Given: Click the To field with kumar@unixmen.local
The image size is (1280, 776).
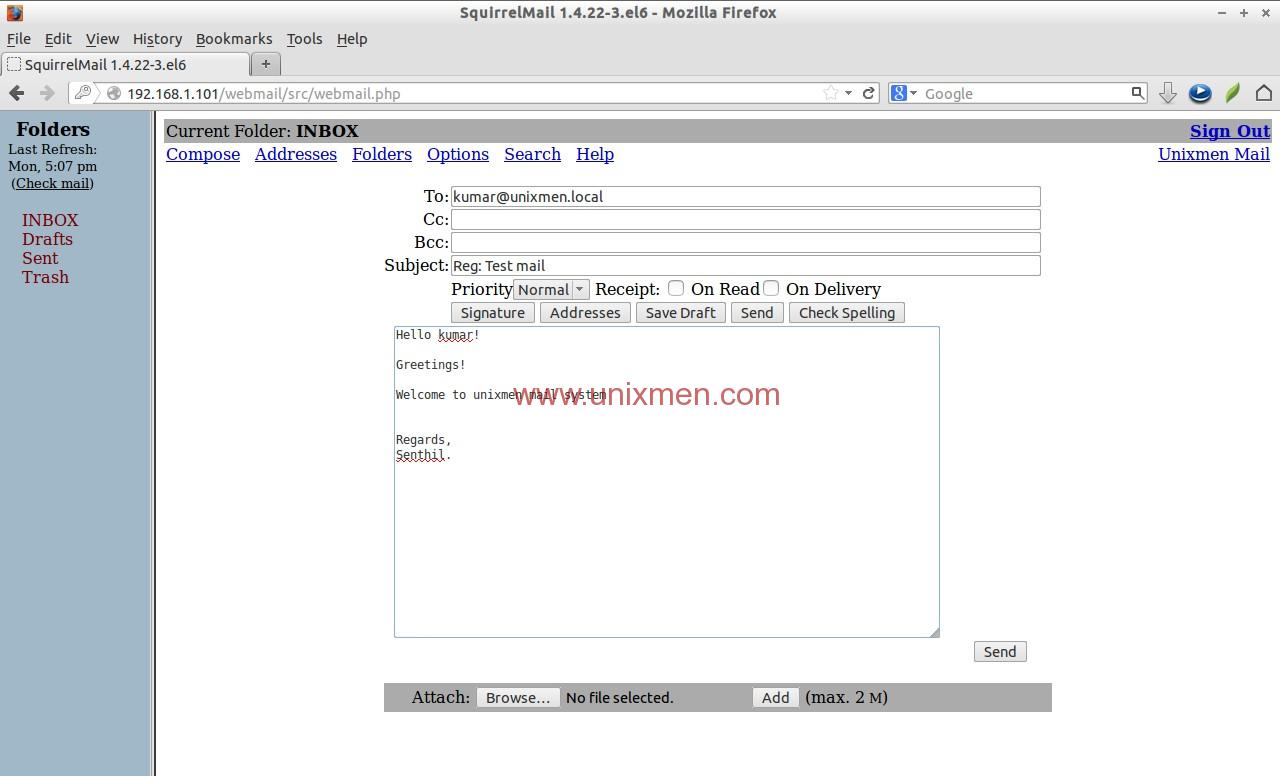Looking at the screenshot, I should tap(746, 196).
